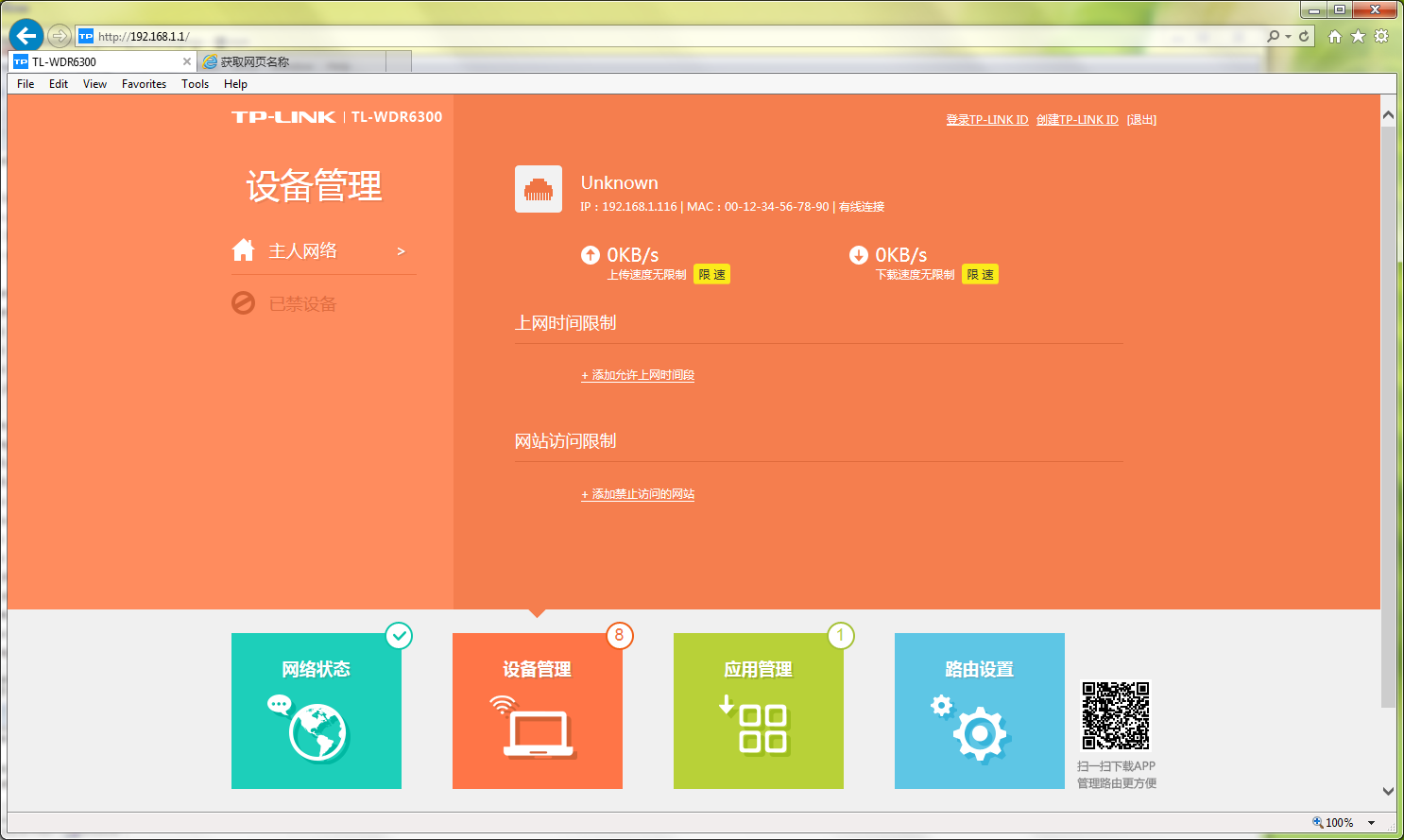Open the new blank tab button
The image size is (1404, 840).
[399, 61]
